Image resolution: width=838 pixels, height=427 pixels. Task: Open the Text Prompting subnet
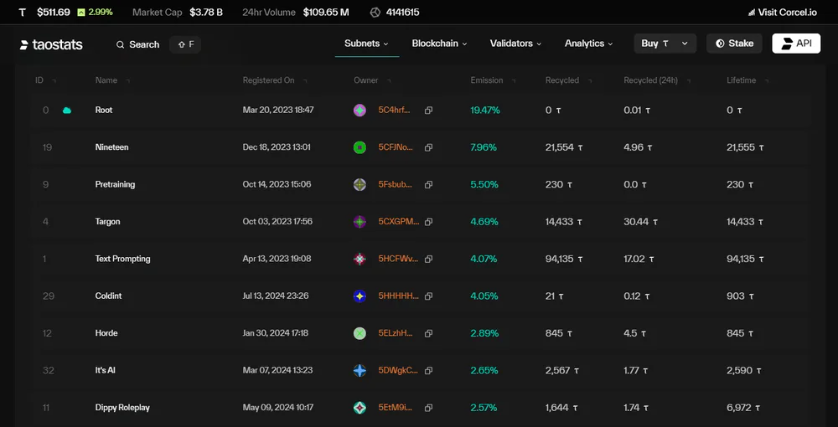[x=122, y=259]
